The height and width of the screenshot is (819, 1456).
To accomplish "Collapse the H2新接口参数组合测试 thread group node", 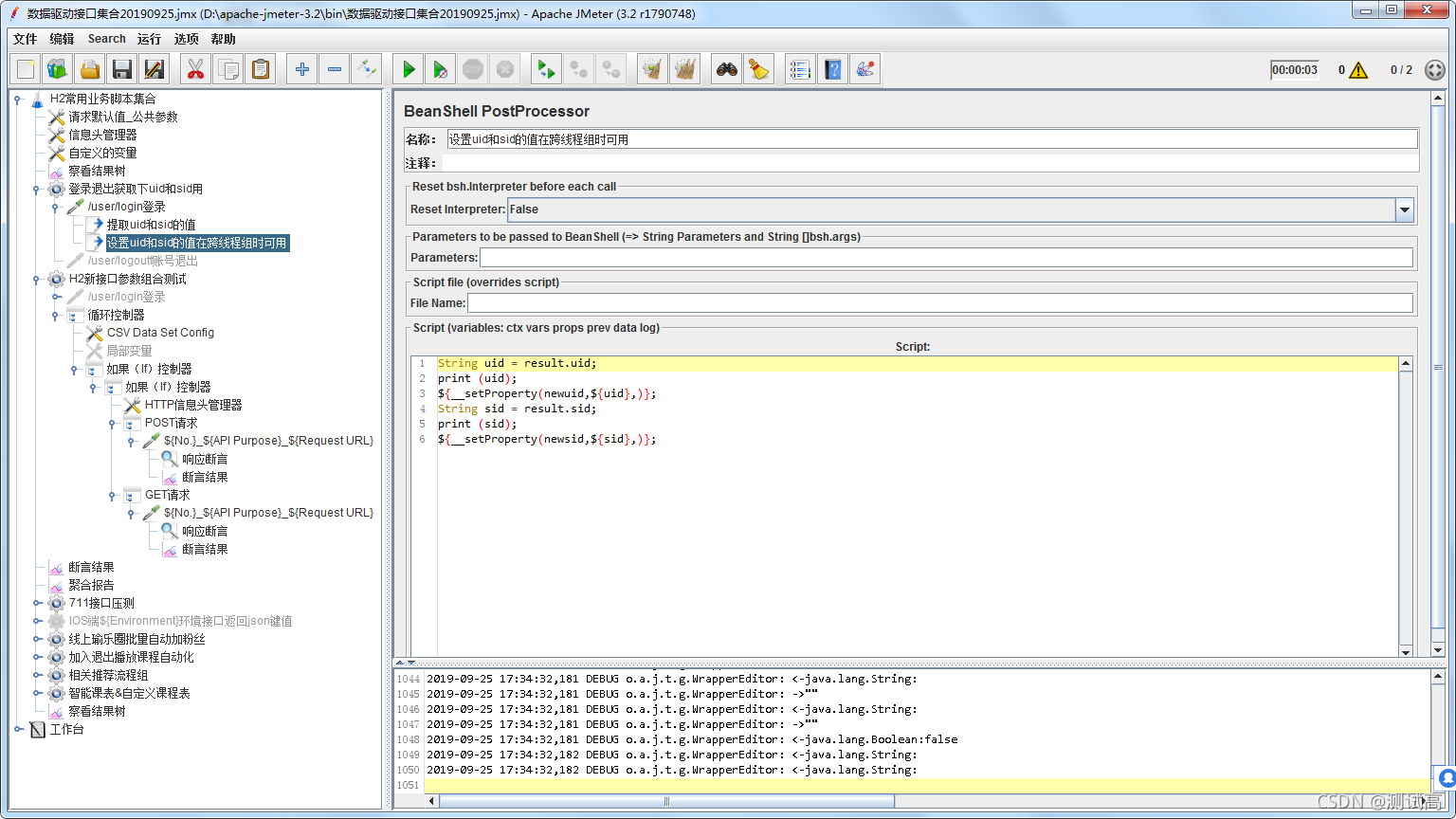I will pos(38,279).
